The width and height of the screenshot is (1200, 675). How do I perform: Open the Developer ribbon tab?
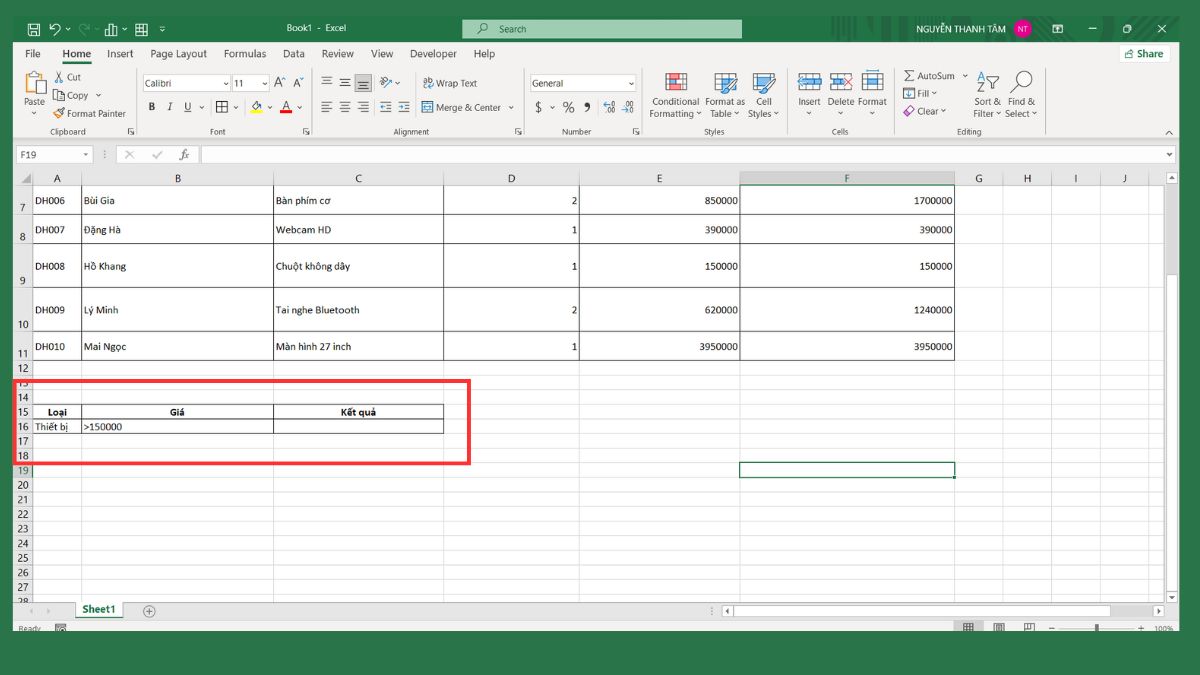pyautogui.click(x=433, y=54)
